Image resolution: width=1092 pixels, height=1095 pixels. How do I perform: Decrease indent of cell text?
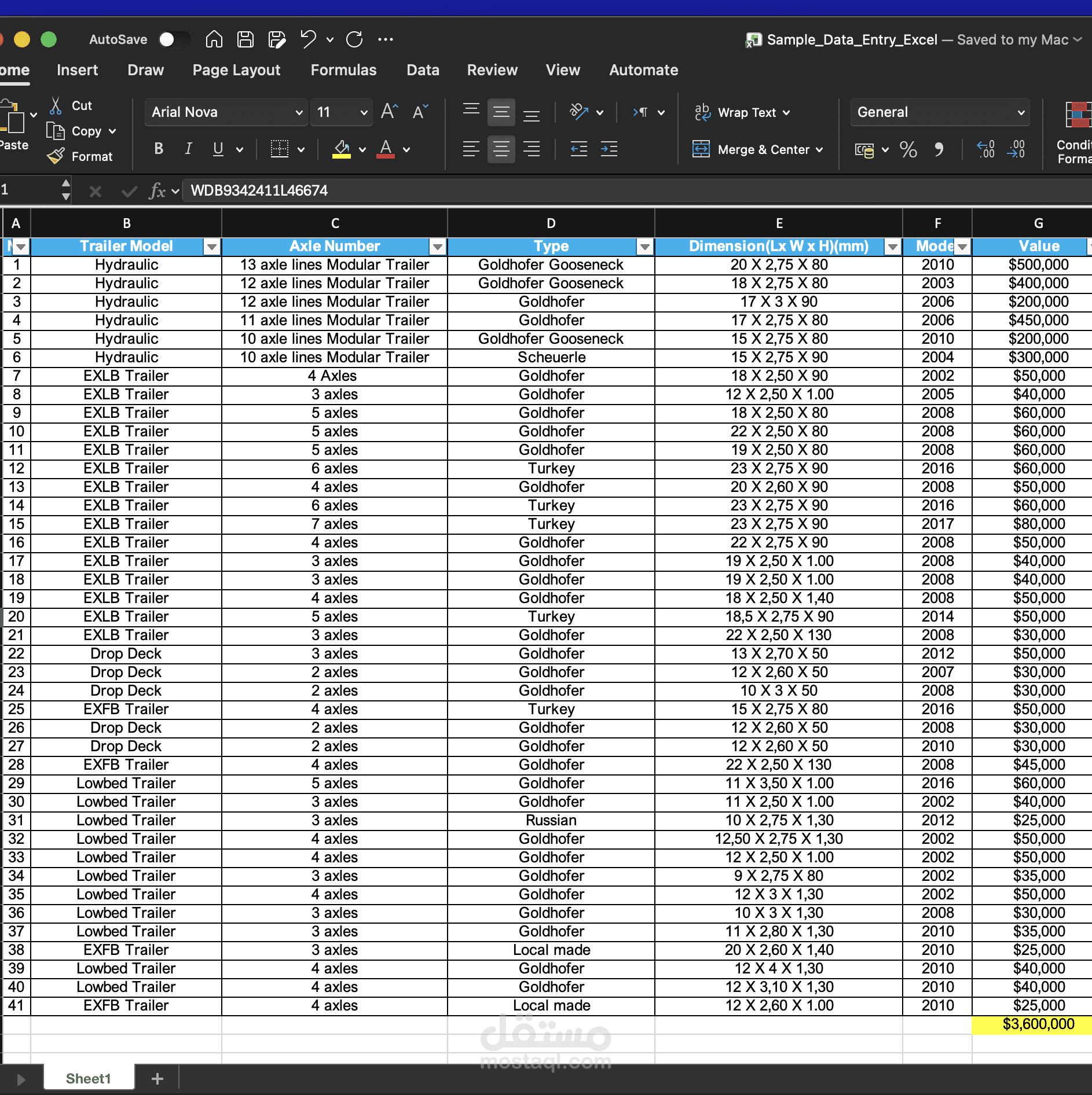(578, 149)
